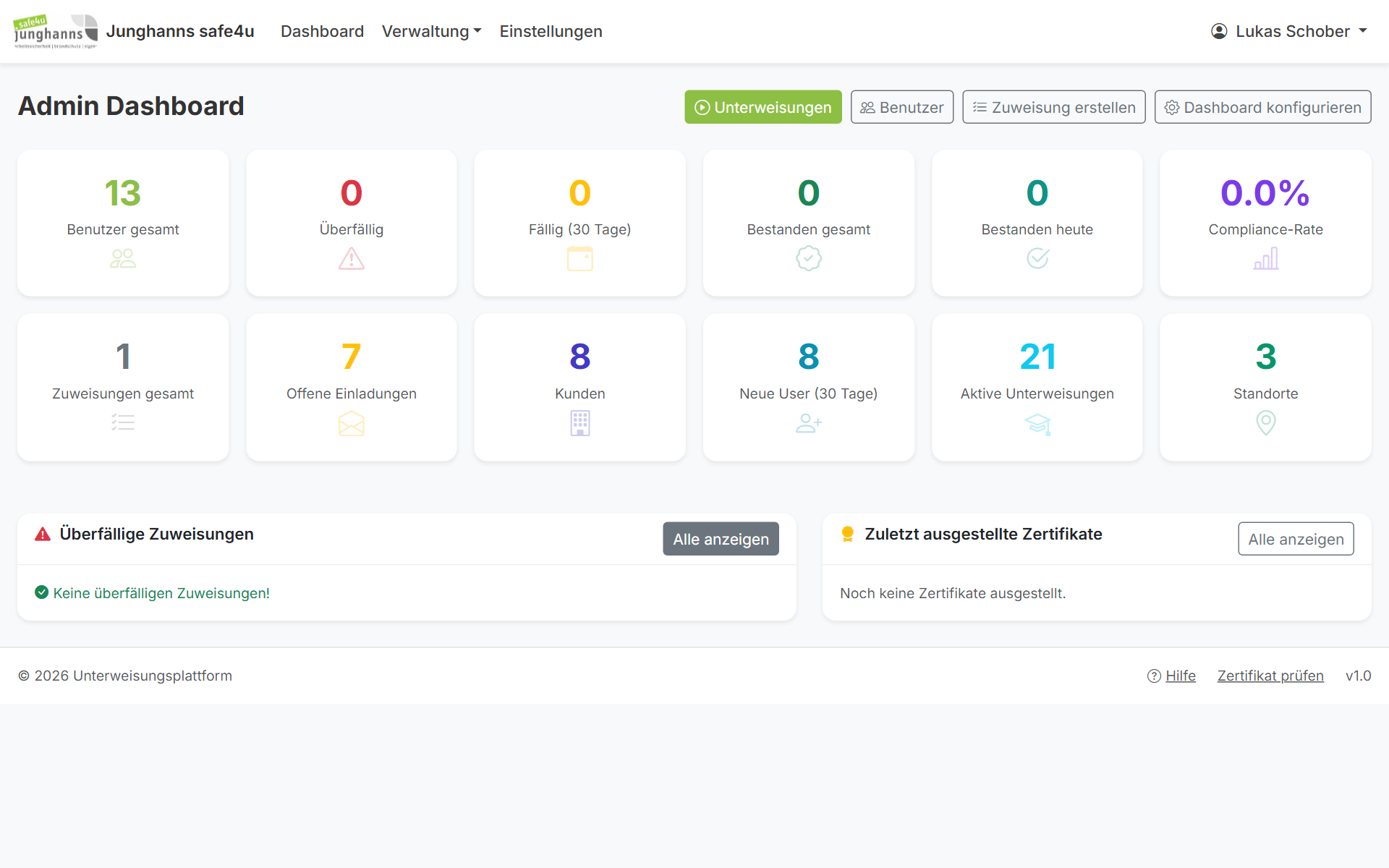Click the check circle icon under Bestanden heute

1037,258
